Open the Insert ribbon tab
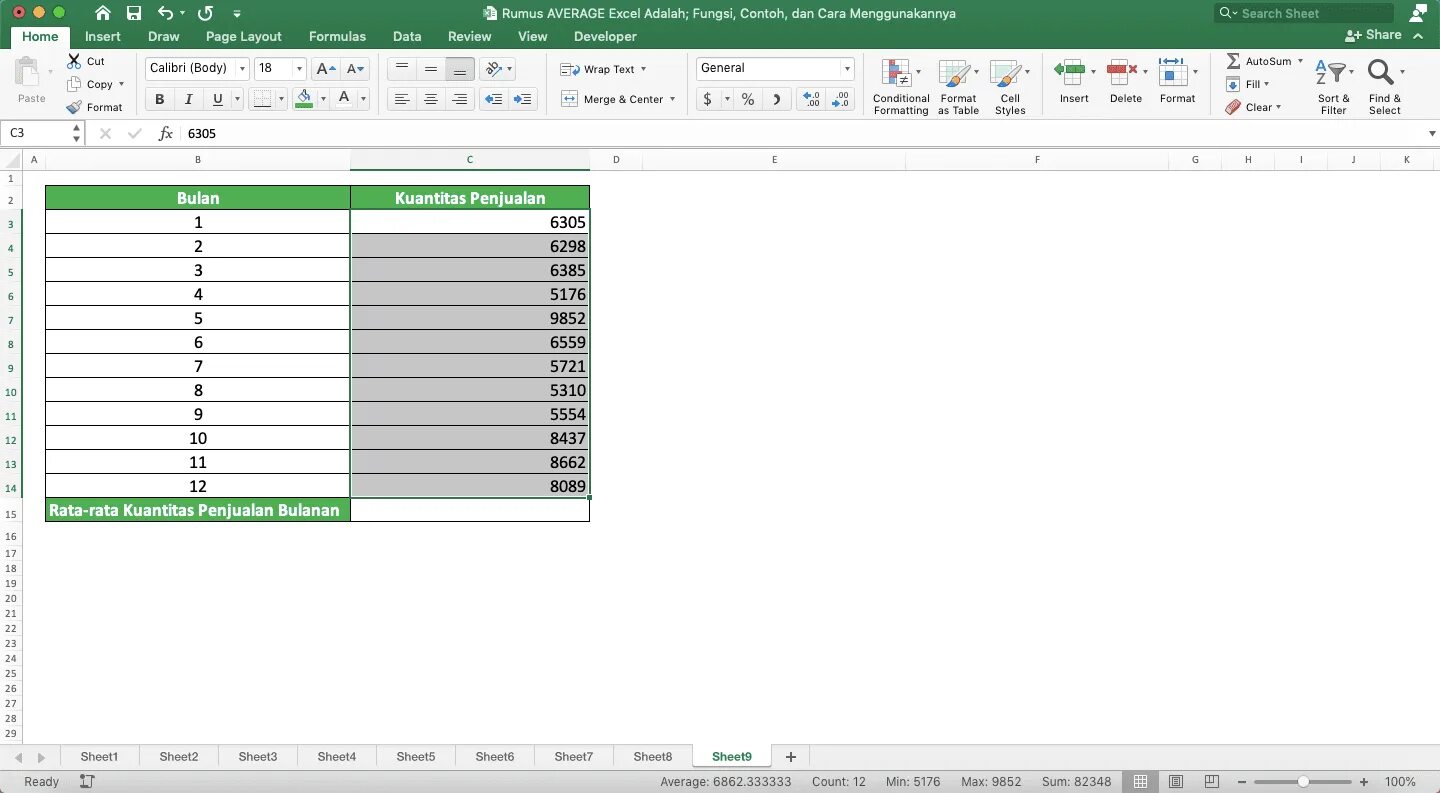 click(103, 36)
